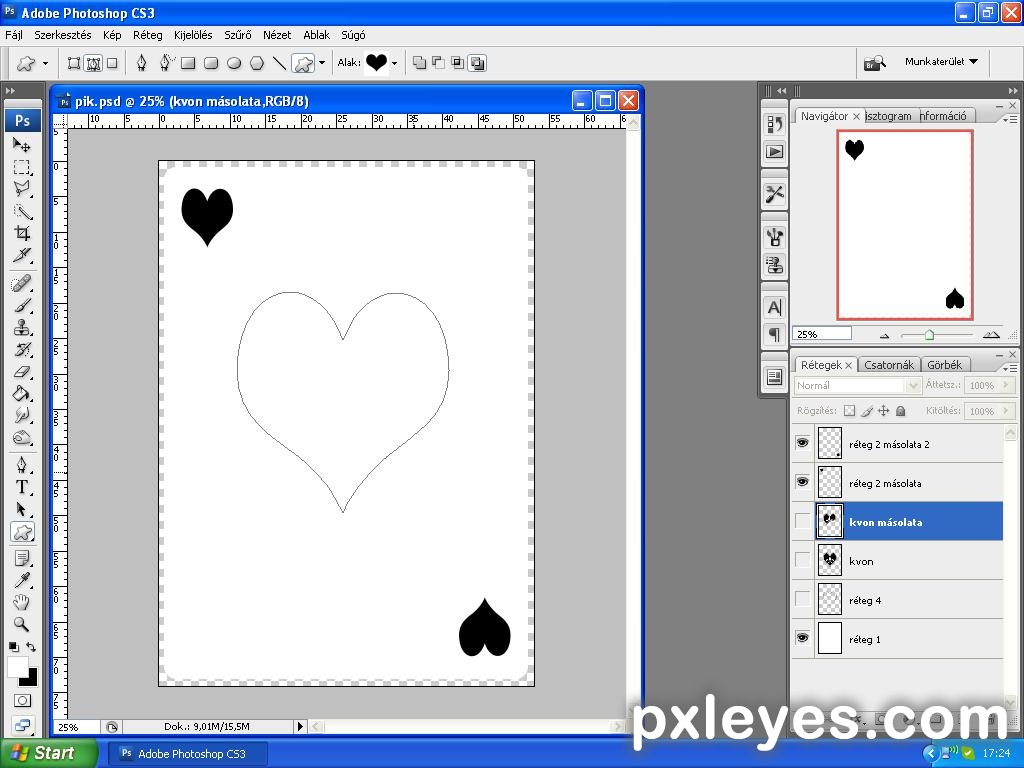Open the Alak custom shape picker
This screenshot has height=768, width=1024.
click(x=394, y=63)
